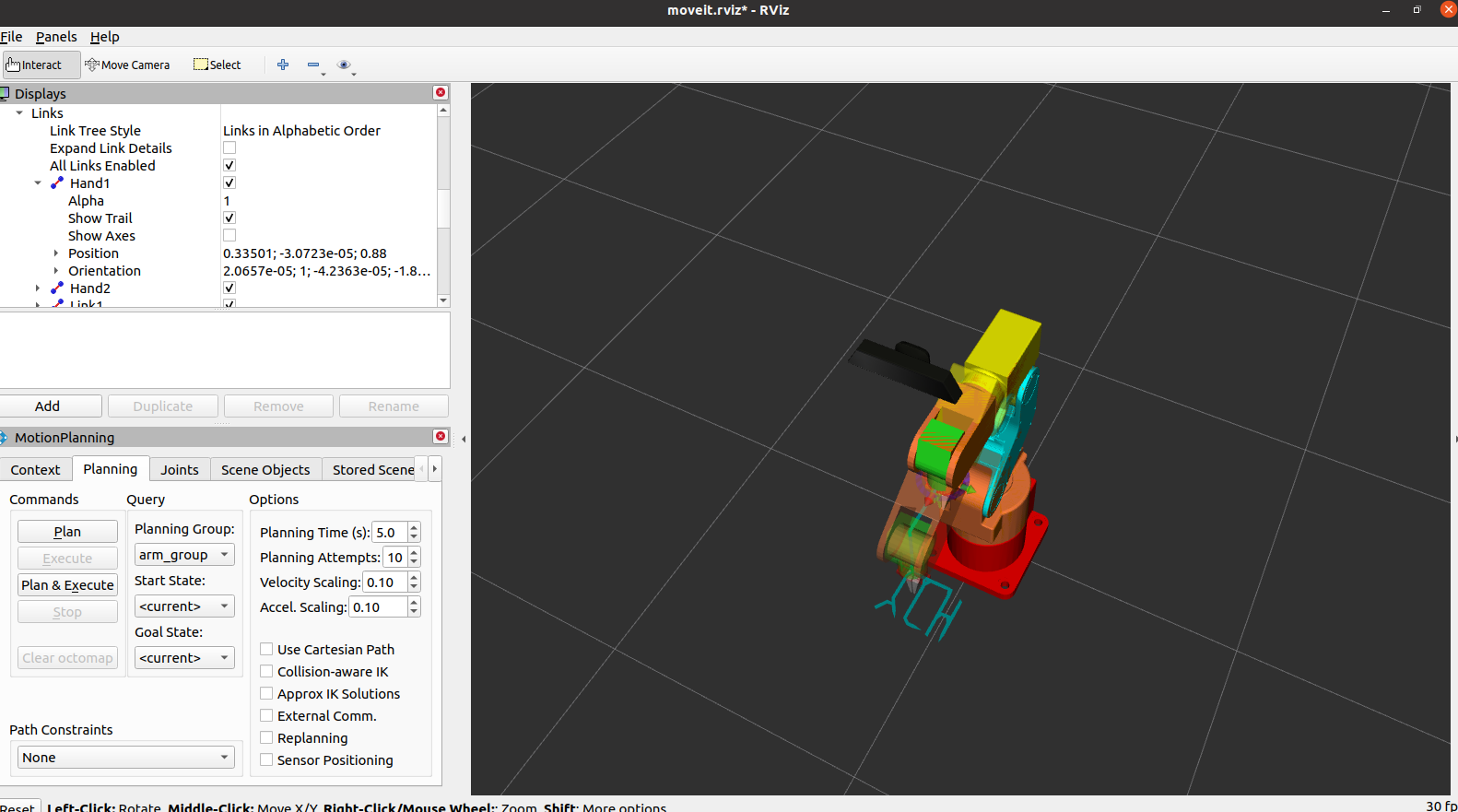Click the blue plus add-tool icon
Screen dimensions: 1458x812
click(283, 65)
